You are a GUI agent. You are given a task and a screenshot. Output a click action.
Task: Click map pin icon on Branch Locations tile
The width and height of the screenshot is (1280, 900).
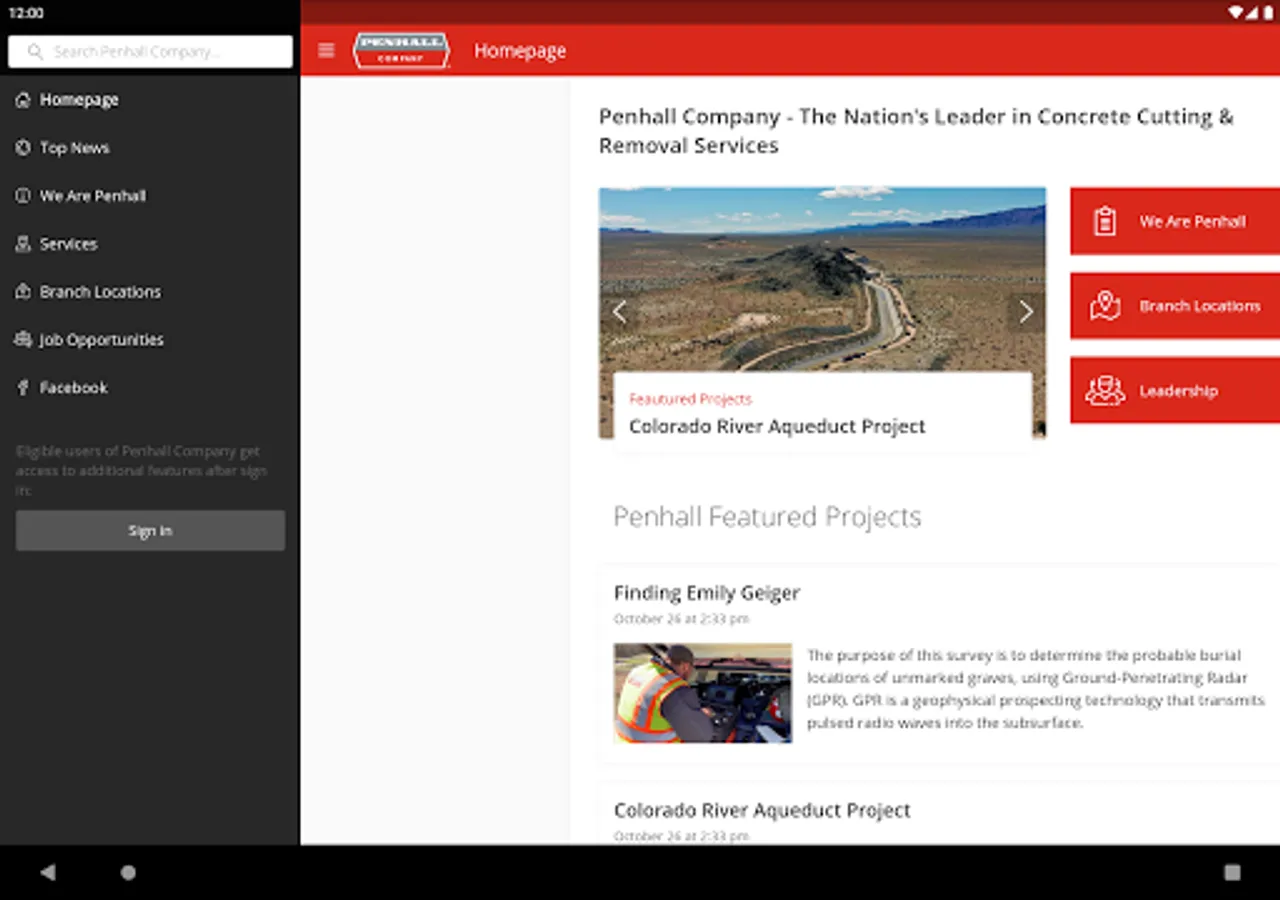[x=1104, y=306]
